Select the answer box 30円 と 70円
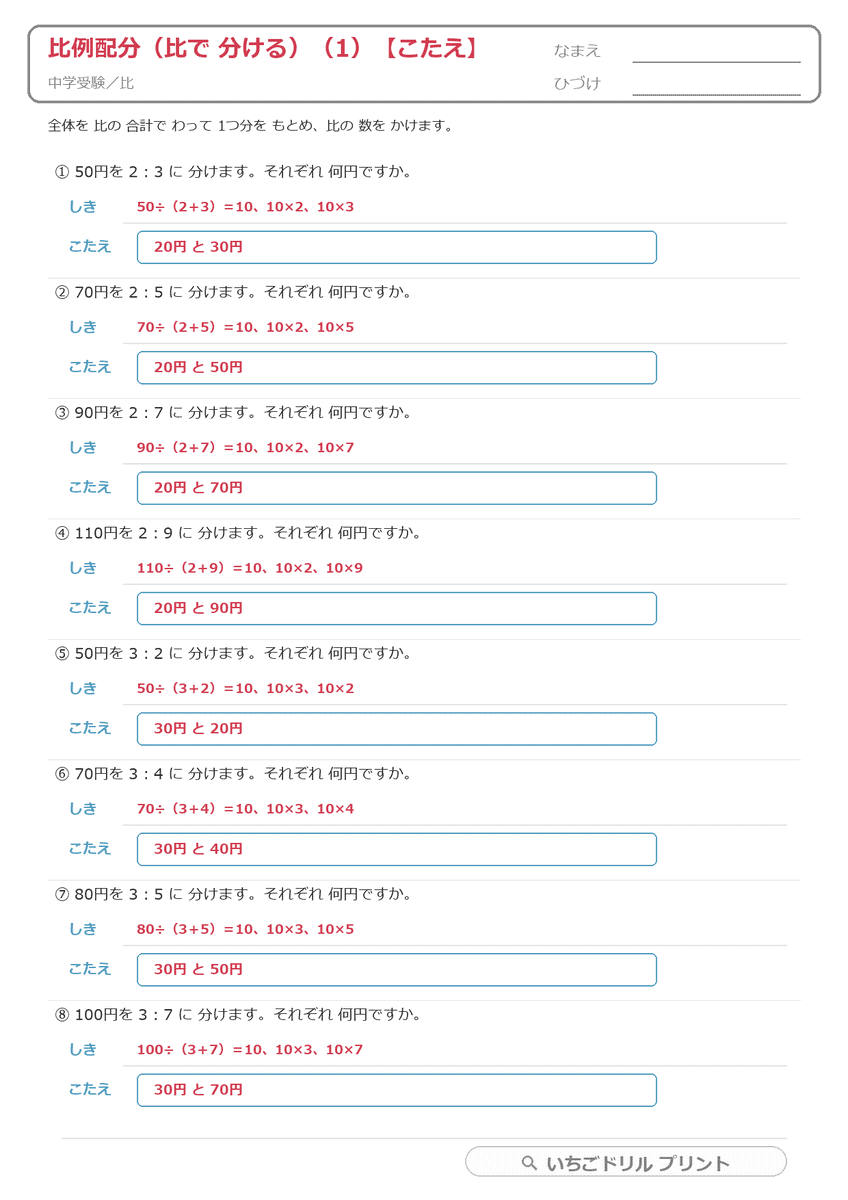Viewport: 848px width, 1200px height. [397, 1090]
